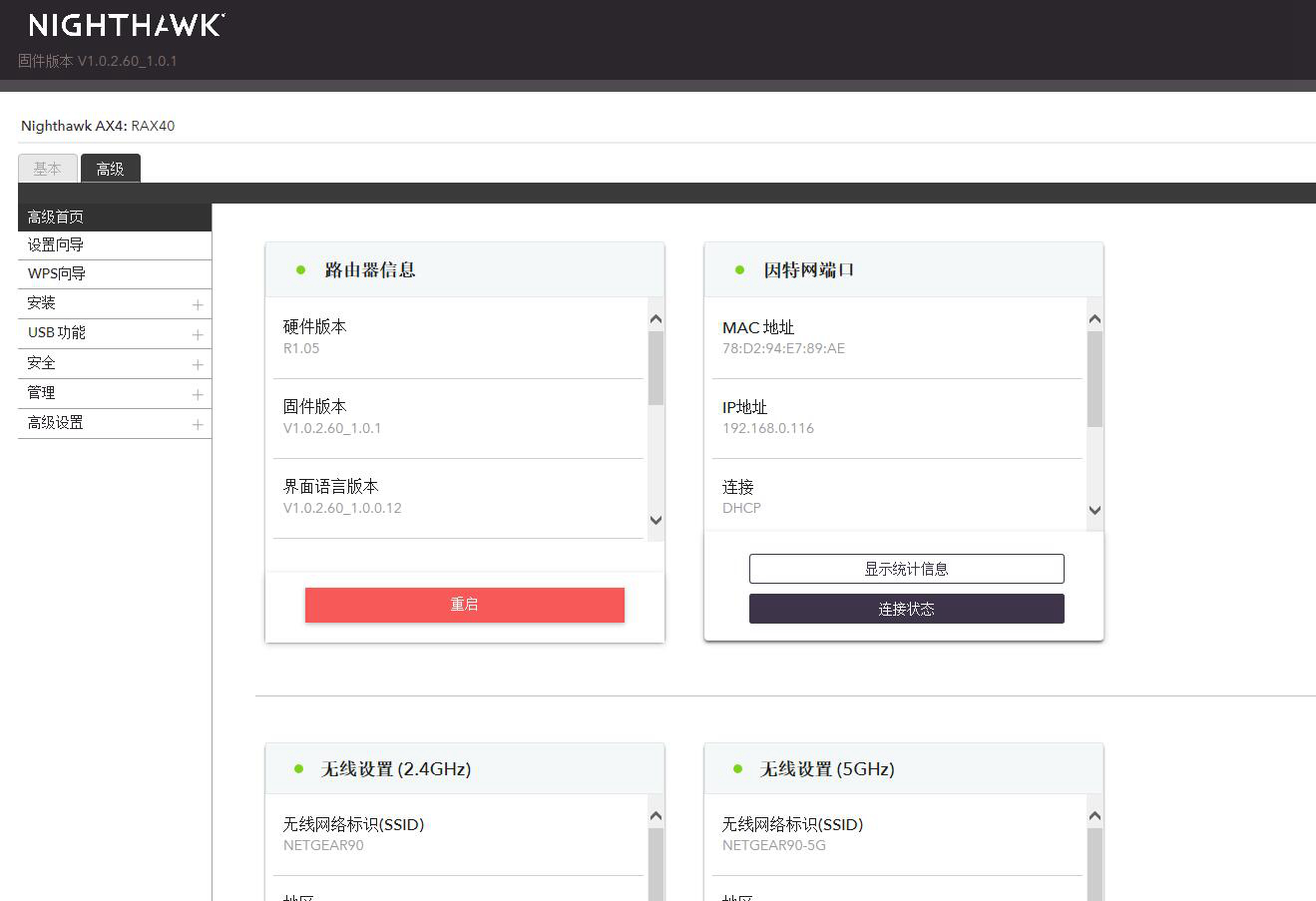Click the up arrow on 因特网端口 scrollbar

point(1095,317)
